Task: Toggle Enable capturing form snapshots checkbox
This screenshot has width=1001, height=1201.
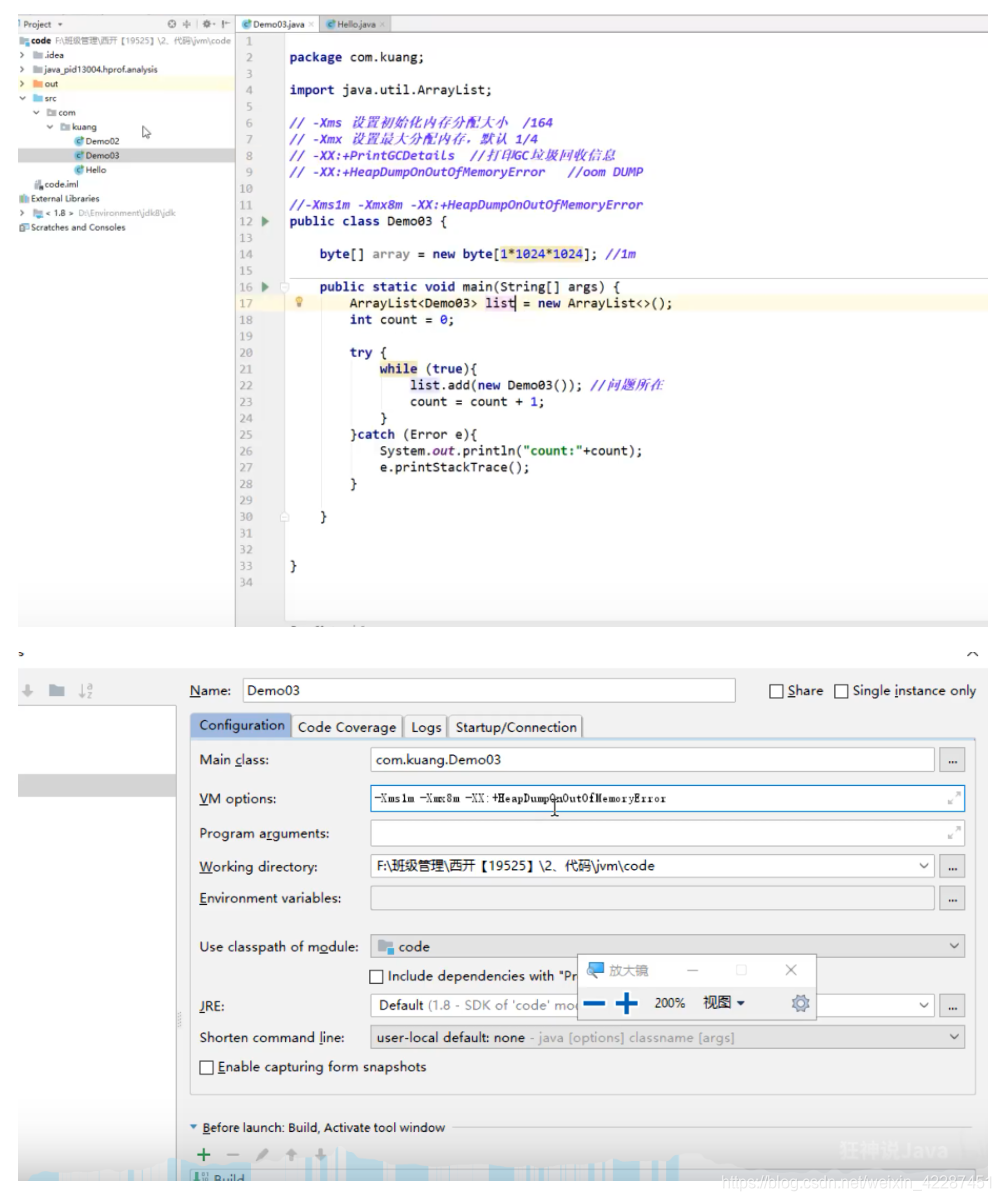Action: coord(207,1068)
